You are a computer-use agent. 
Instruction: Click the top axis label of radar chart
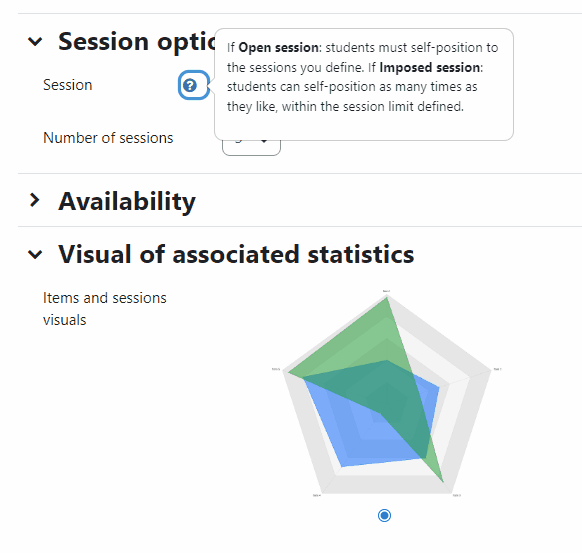[386, 291]
